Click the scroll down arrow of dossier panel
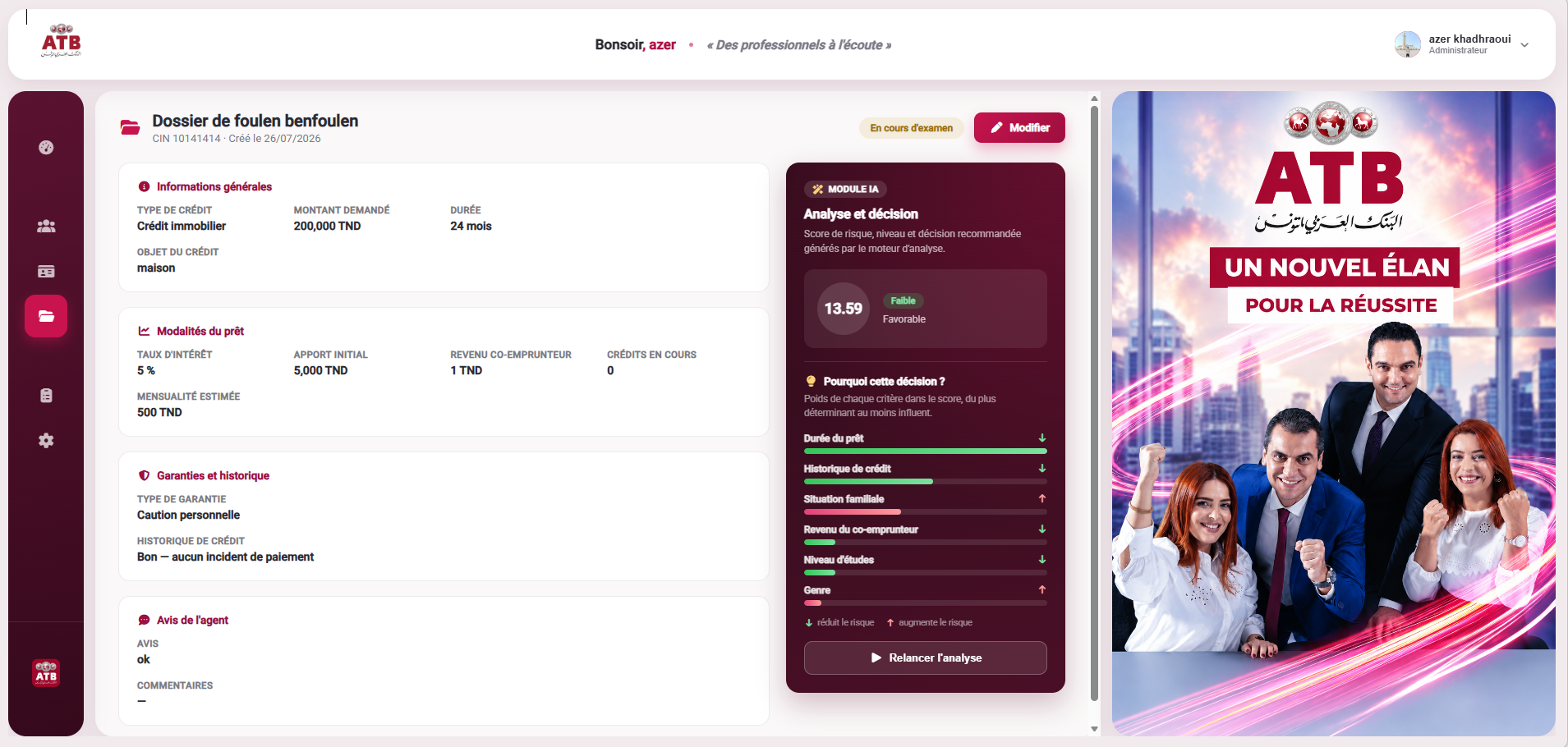 tap(1094, 729)
